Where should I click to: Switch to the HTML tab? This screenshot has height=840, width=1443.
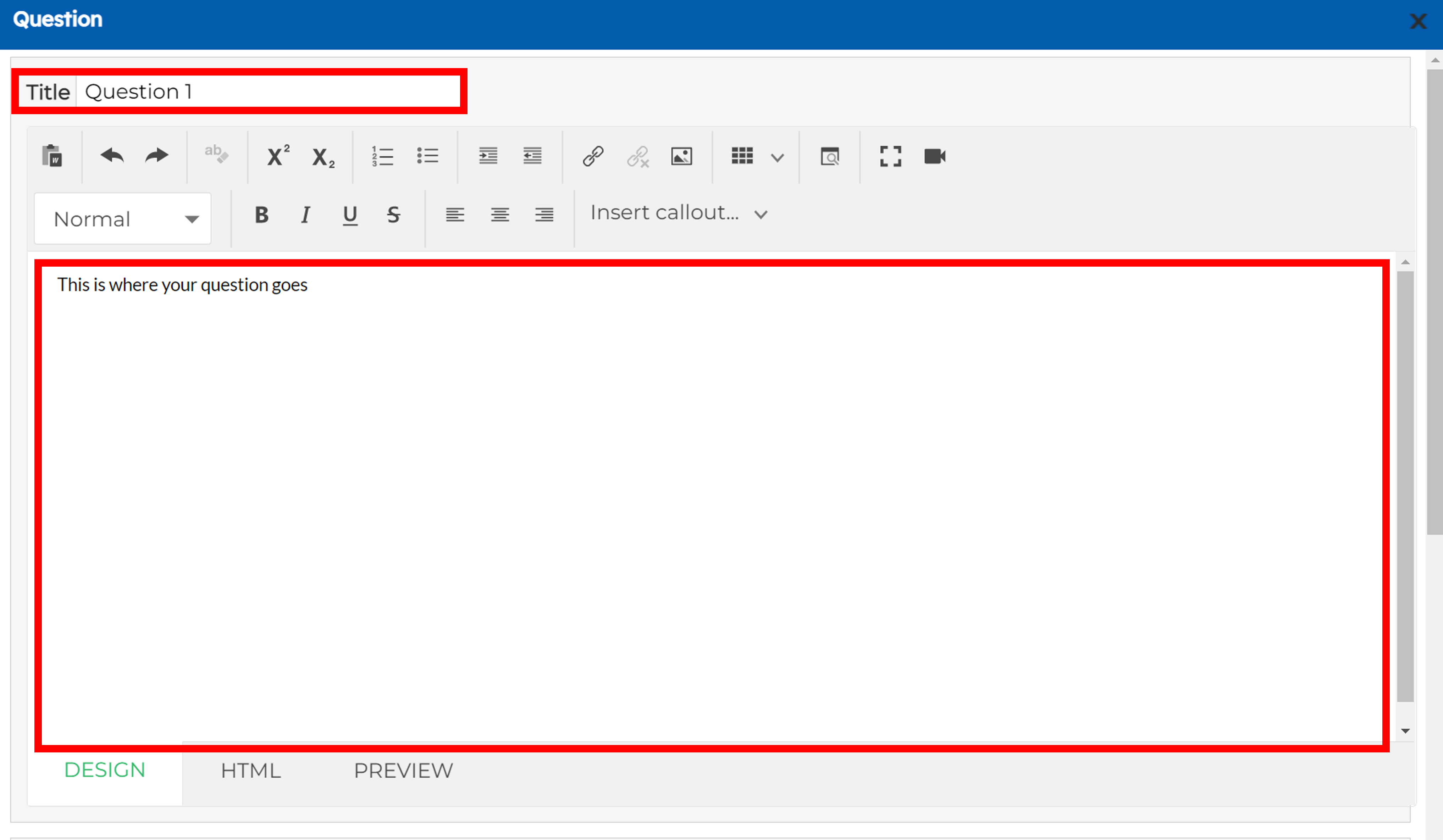(251, 771)
